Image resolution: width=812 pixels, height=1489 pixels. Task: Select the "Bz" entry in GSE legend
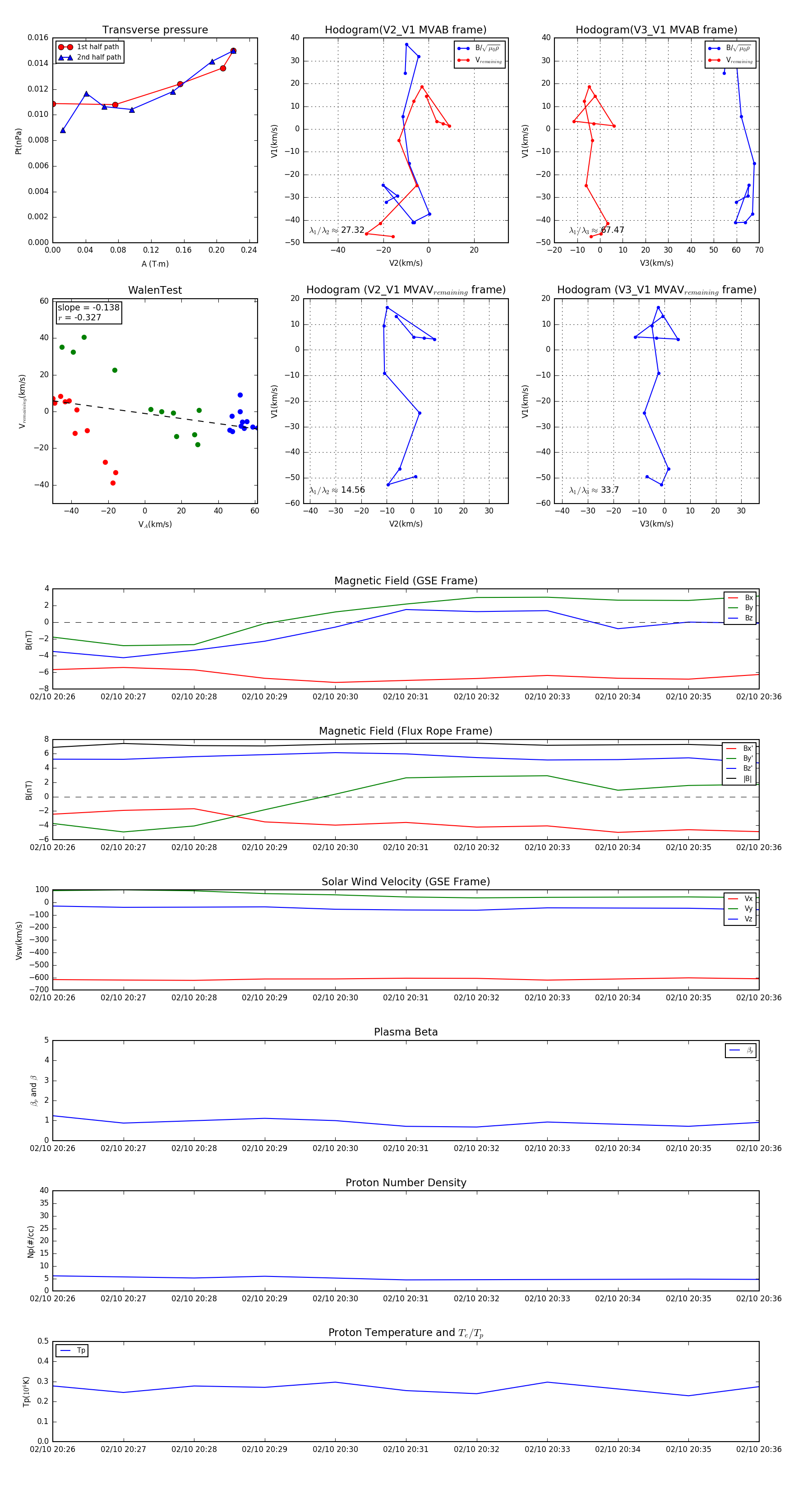(x=740, y=618)
